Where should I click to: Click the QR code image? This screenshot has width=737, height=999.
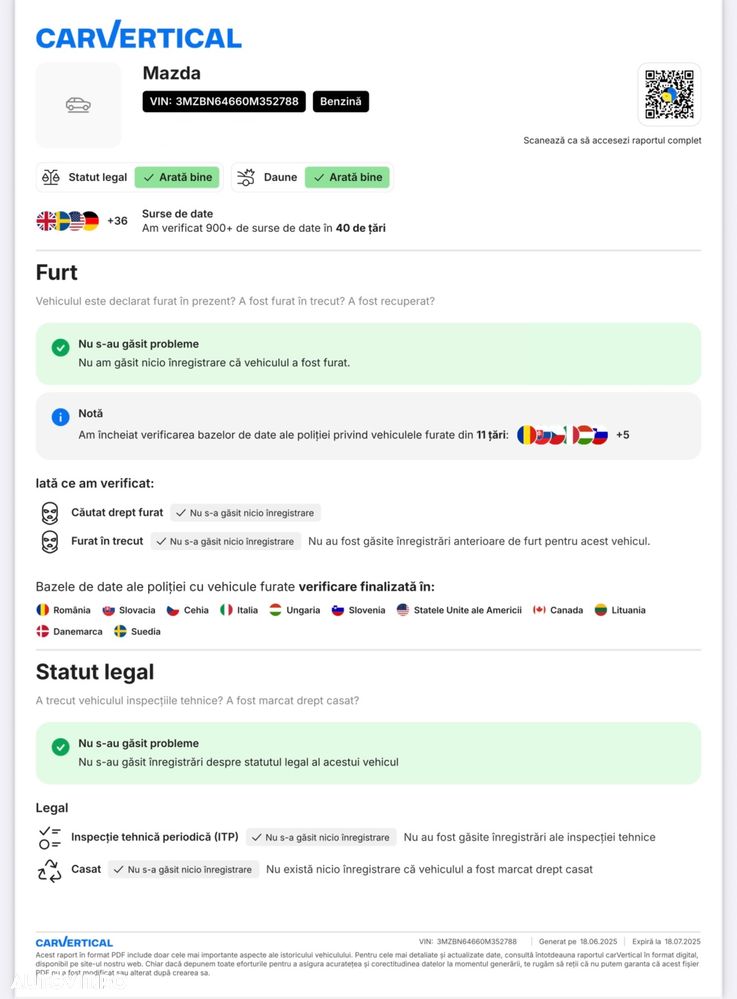click(x=669, y=94)
